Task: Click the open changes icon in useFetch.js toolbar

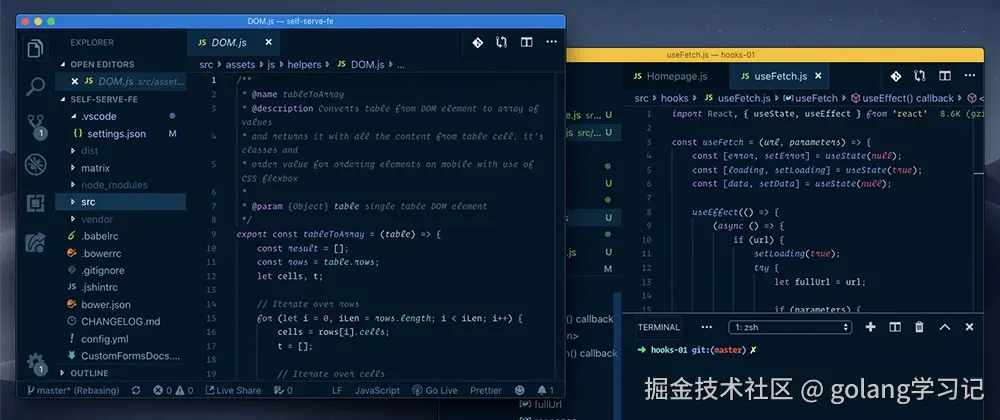Action: tap(920, 76)
